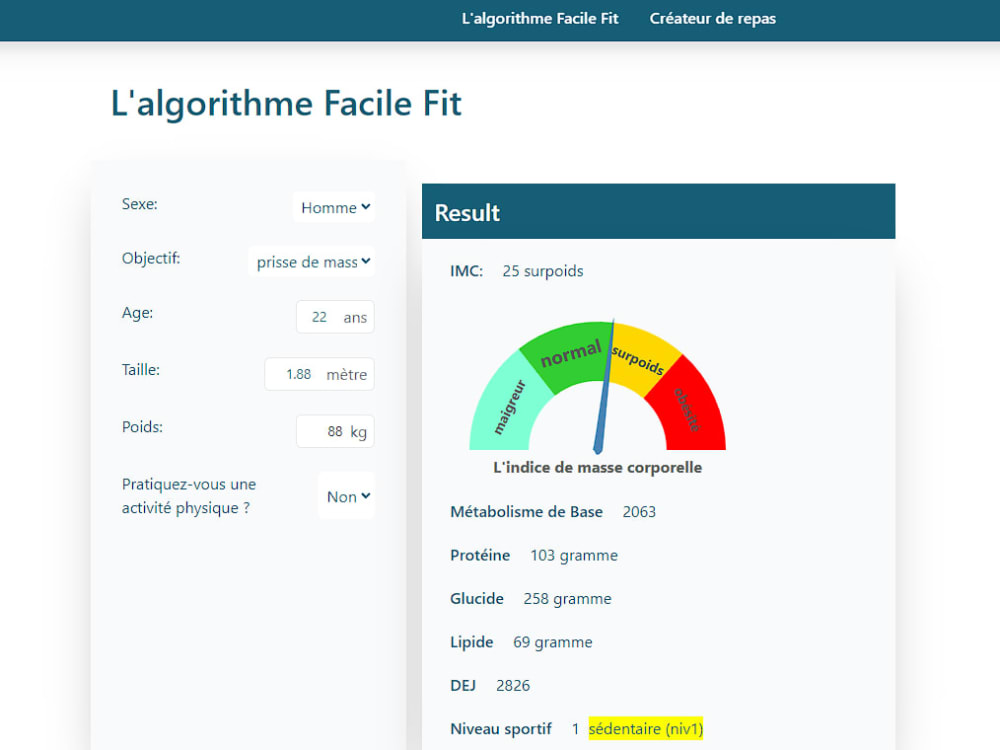Click the highlighted sédentaire (niv1) label

coord(645,729)
